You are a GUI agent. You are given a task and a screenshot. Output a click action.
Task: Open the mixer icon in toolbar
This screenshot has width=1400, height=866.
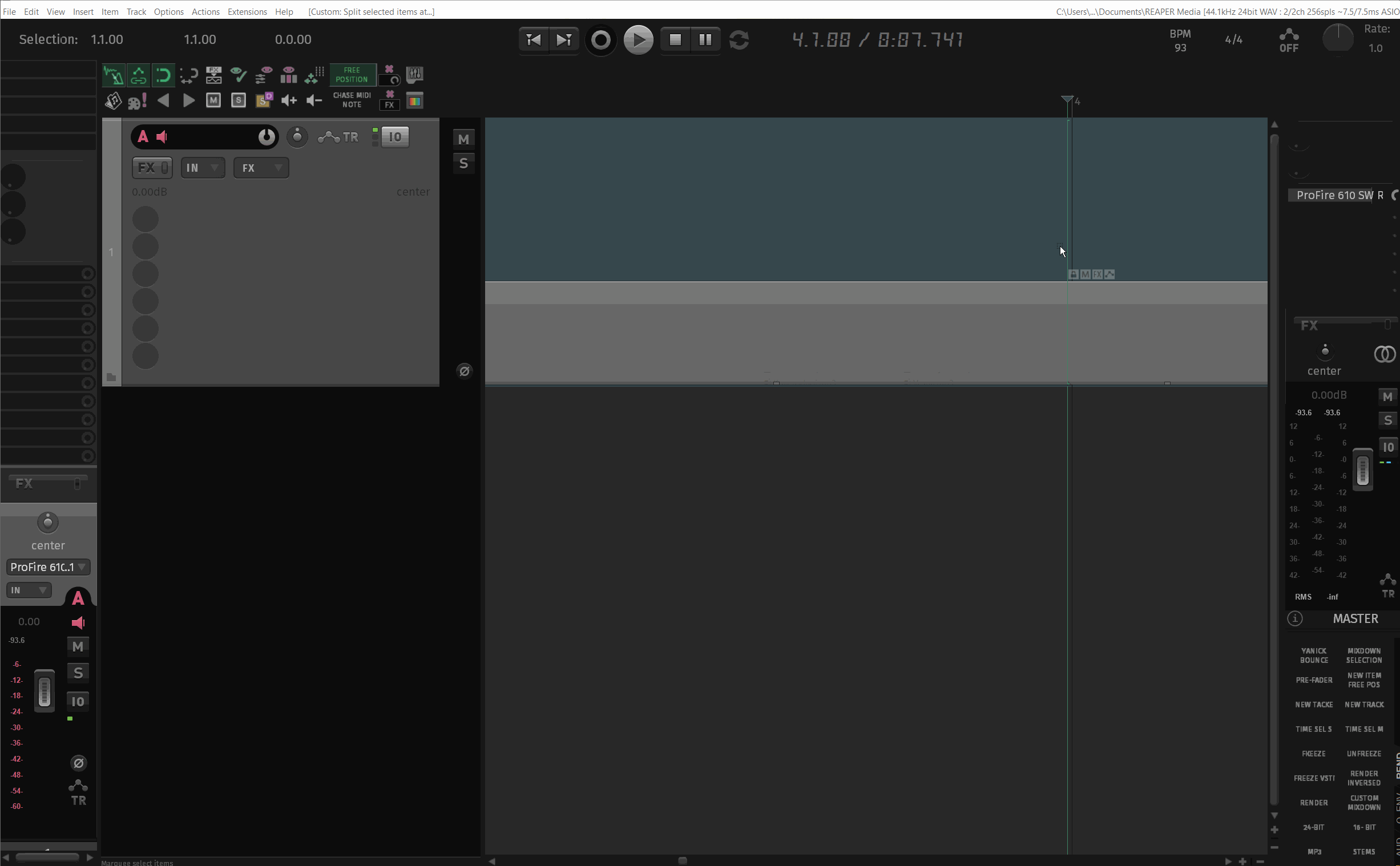coord(414,75)
